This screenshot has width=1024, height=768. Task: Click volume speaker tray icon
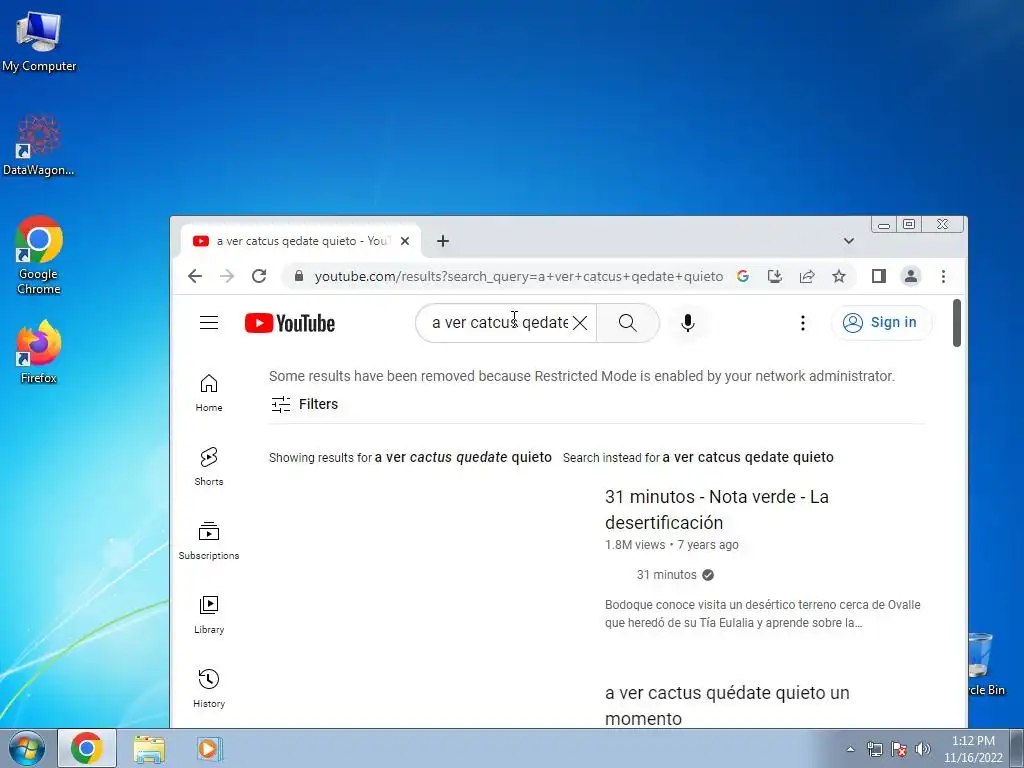pos(923,749)
